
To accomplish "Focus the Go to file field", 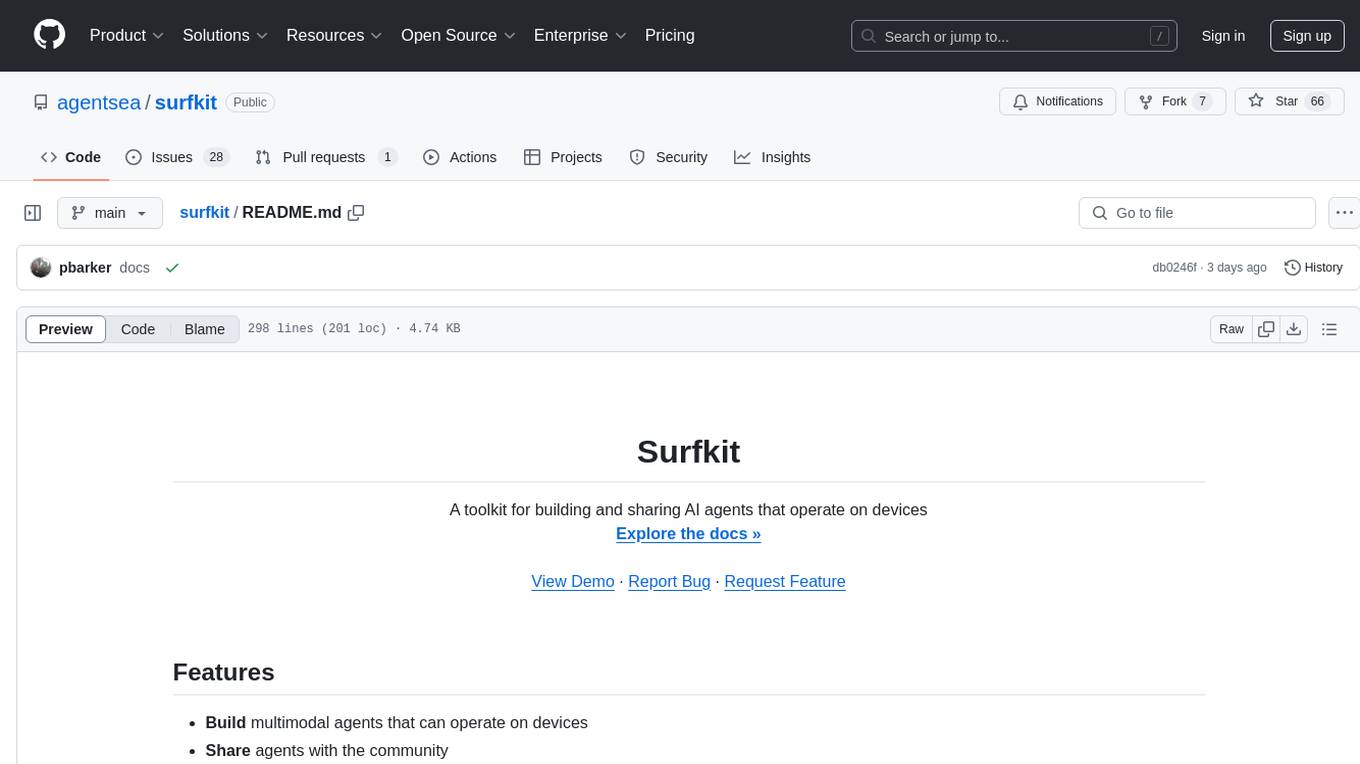I will pyautogui.click(x=1197, y=213).
